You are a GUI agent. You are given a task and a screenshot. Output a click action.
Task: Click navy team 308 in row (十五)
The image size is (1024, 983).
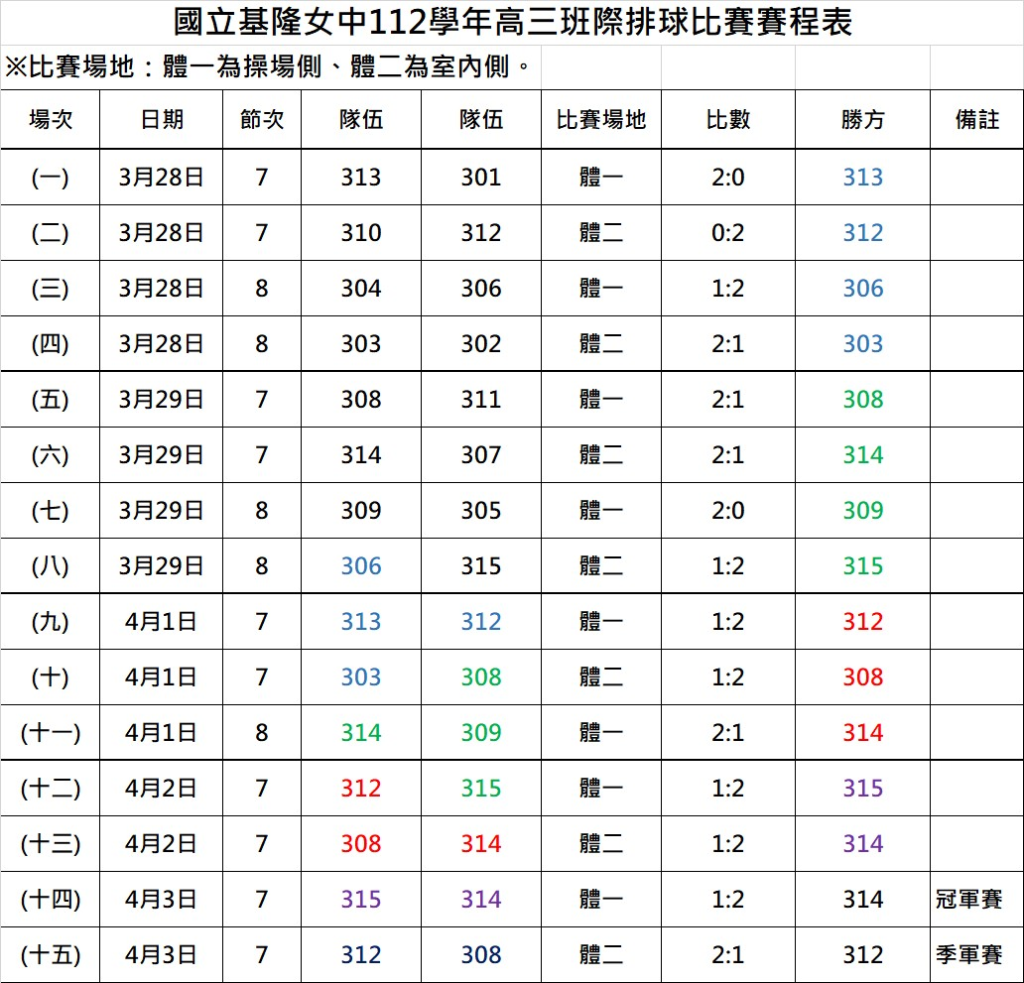tap(481, 954)
